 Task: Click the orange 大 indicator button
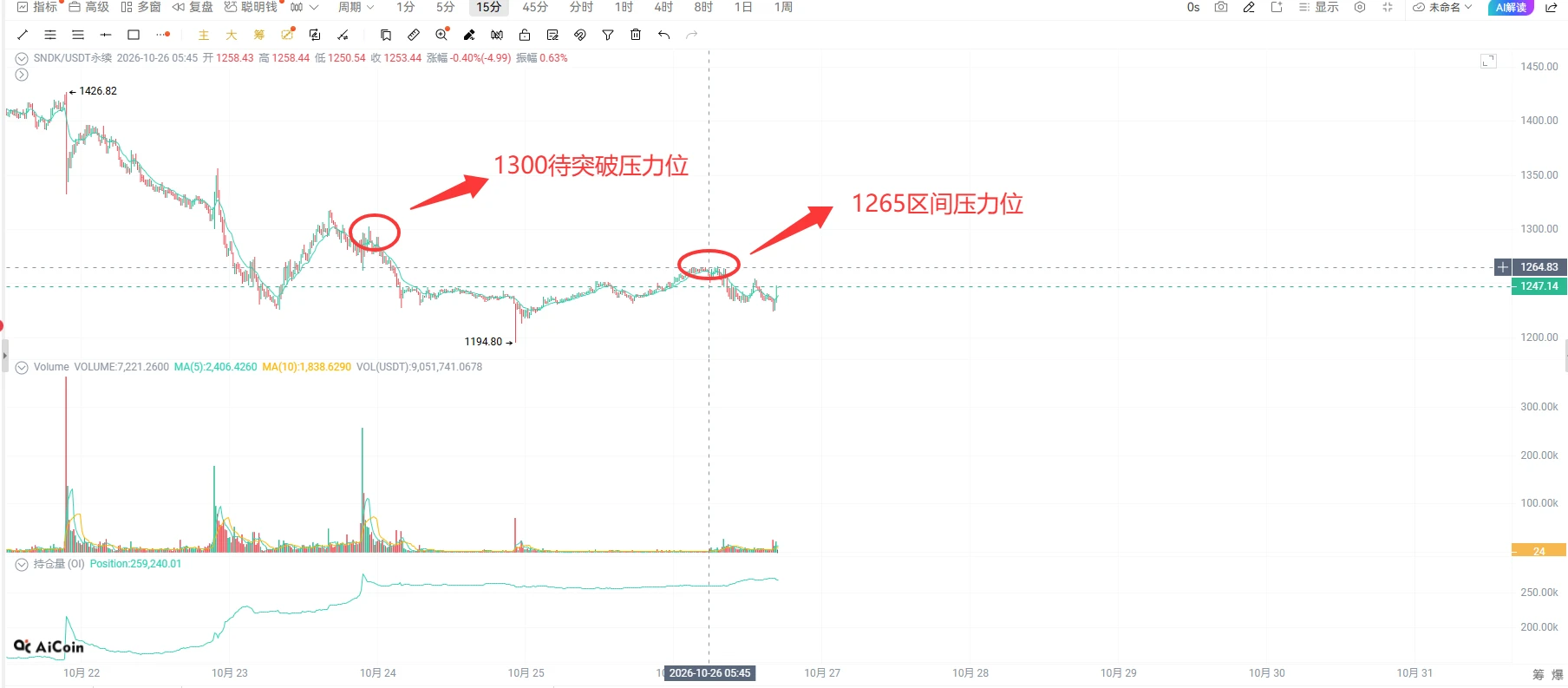(x=232, y=35)
